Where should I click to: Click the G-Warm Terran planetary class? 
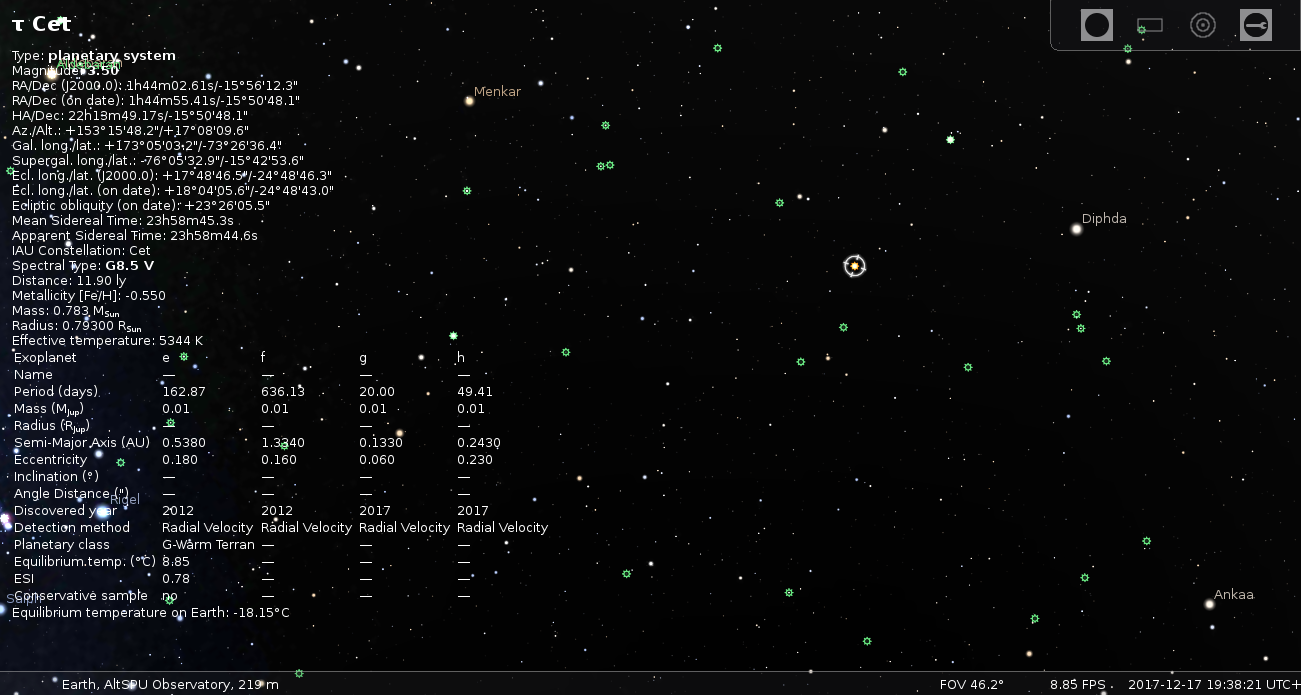[208, 545]
